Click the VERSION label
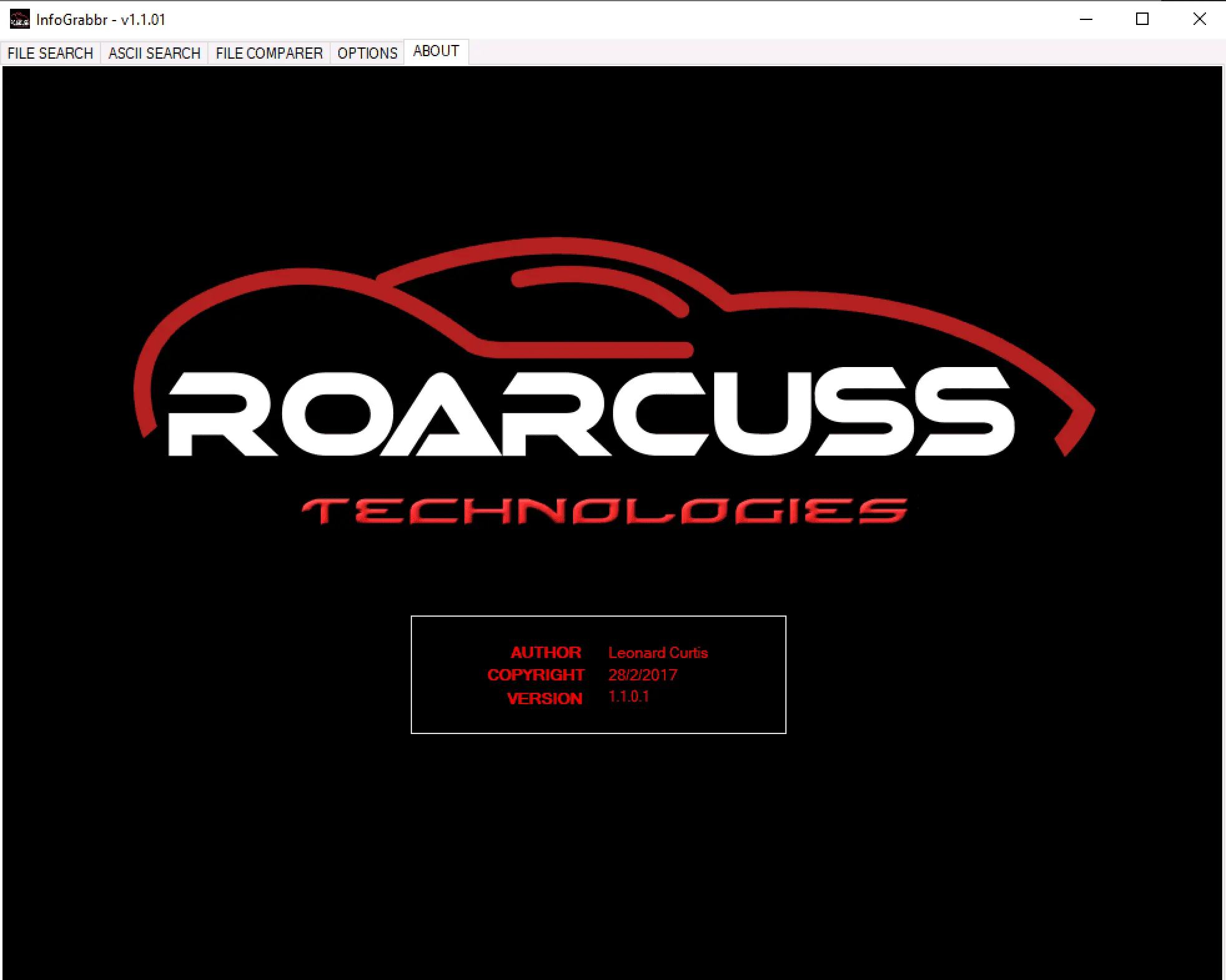This screenshot has height=980, width=1226. coord(544,698)
